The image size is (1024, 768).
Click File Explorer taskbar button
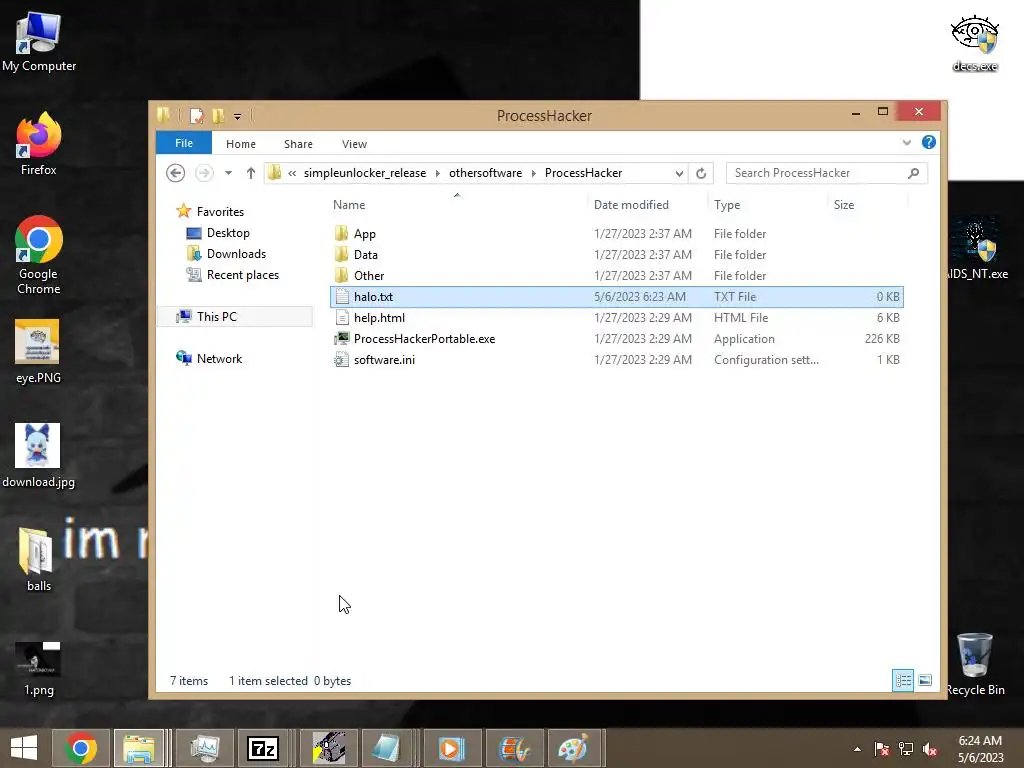tap(139, 748)
